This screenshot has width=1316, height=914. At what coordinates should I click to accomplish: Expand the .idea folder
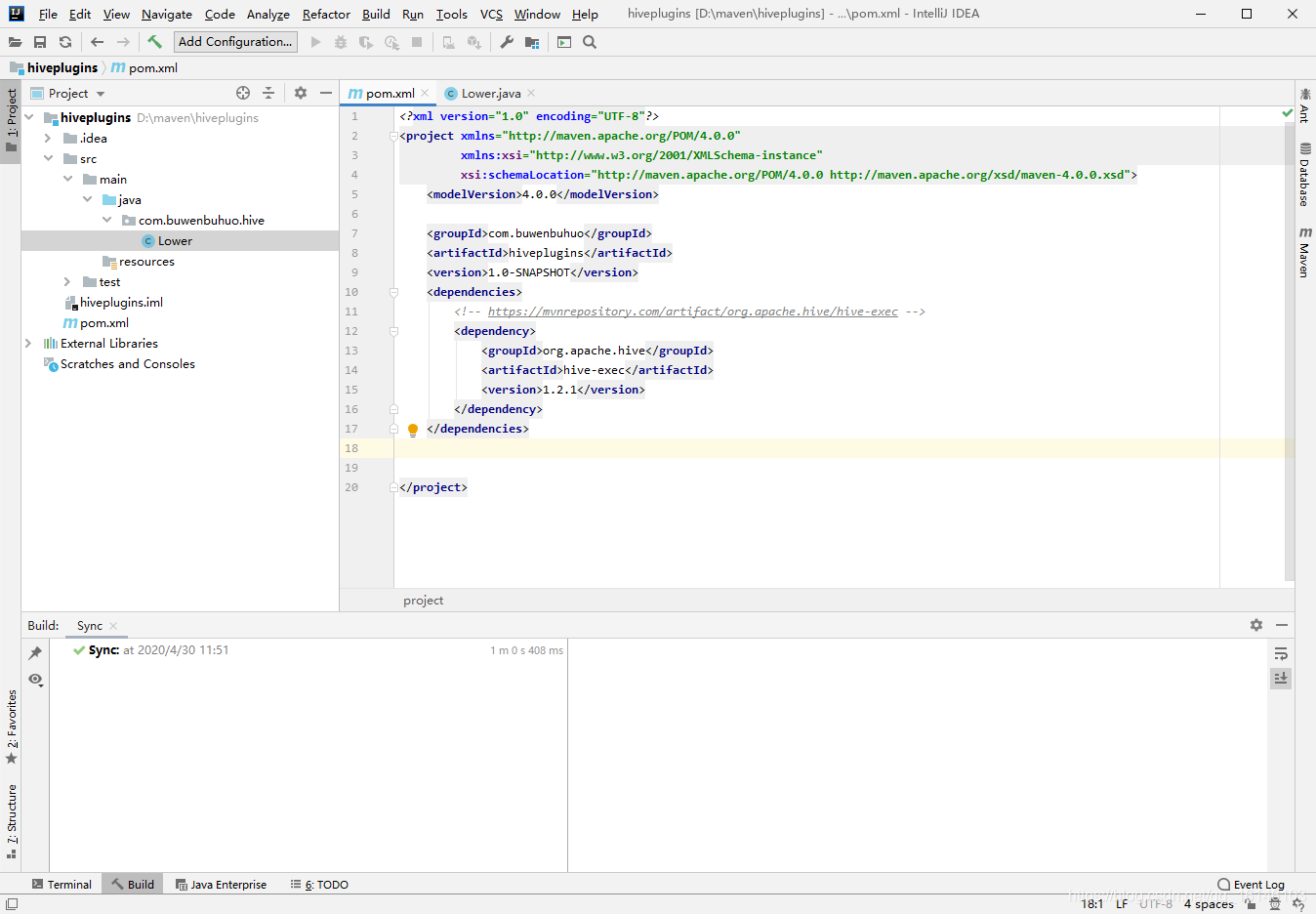pyautogui.click(x=48, y=138)
